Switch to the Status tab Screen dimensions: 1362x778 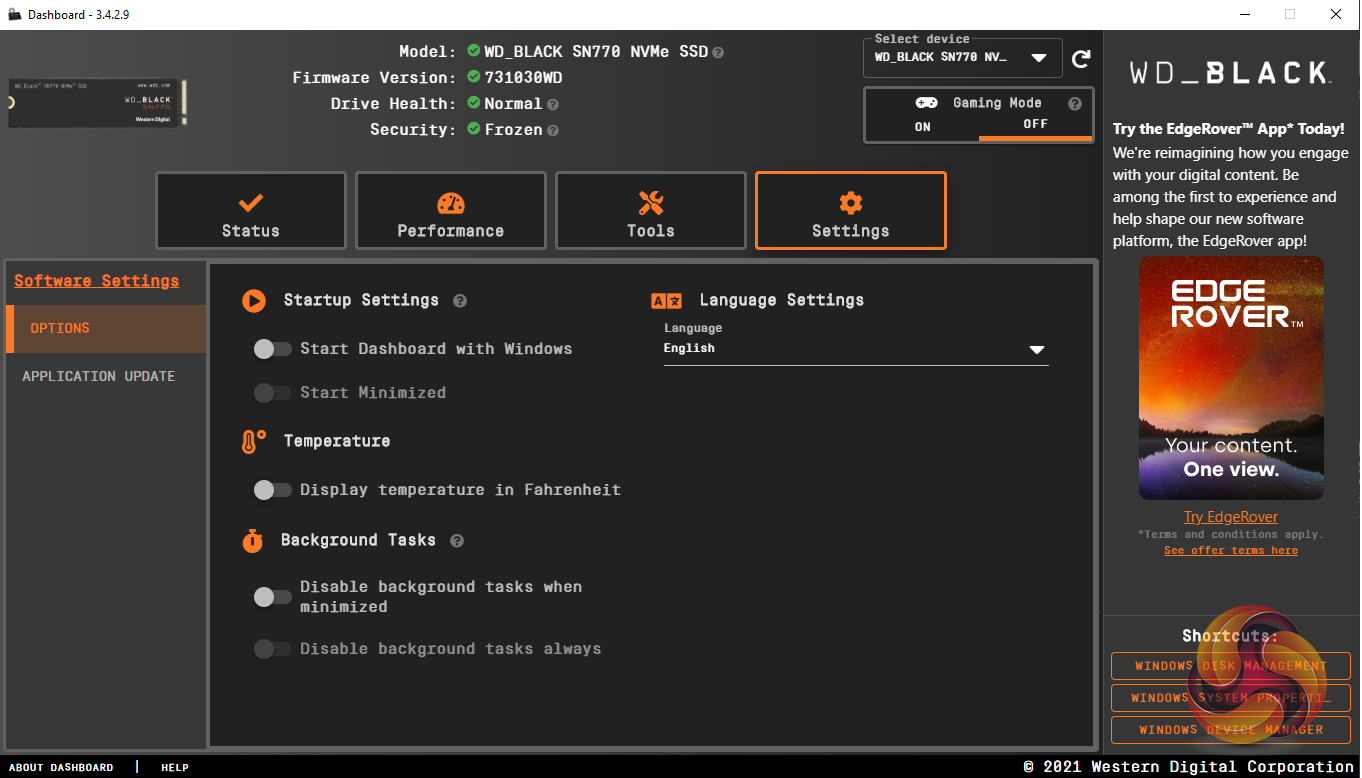pyautogui.click(x=251, y=210)
